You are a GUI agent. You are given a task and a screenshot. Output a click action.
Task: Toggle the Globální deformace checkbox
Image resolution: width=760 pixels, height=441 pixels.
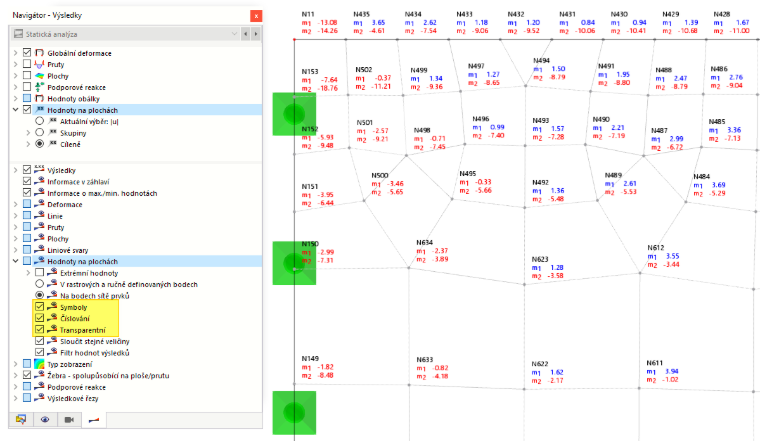click(27, 52)
